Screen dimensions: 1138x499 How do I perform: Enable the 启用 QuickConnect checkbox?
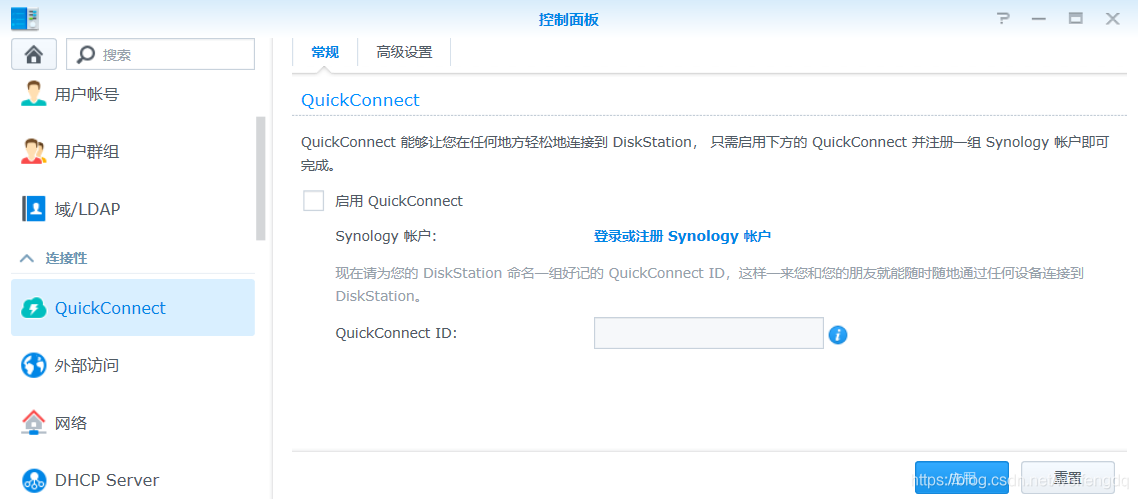click(314, 201)
